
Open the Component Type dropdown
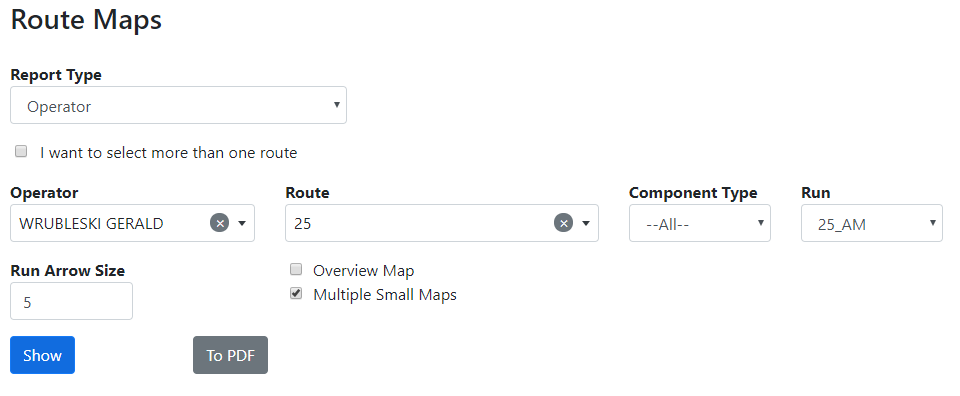coord(700,223)
